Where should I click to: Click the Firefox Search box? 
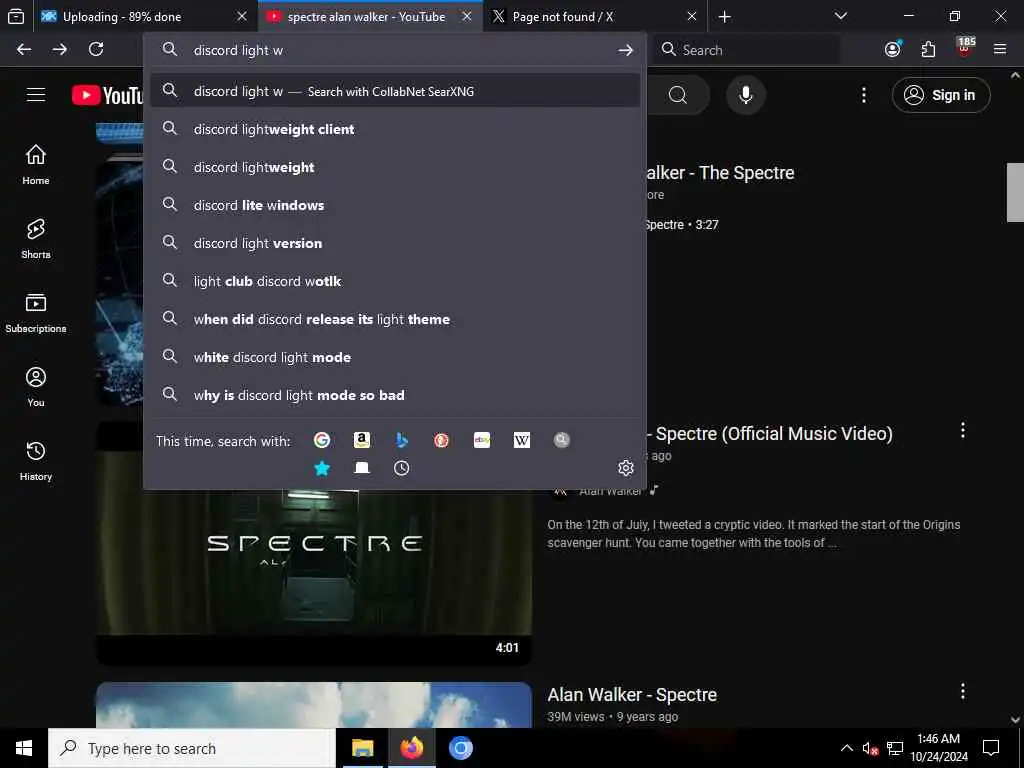coord(746,50)
